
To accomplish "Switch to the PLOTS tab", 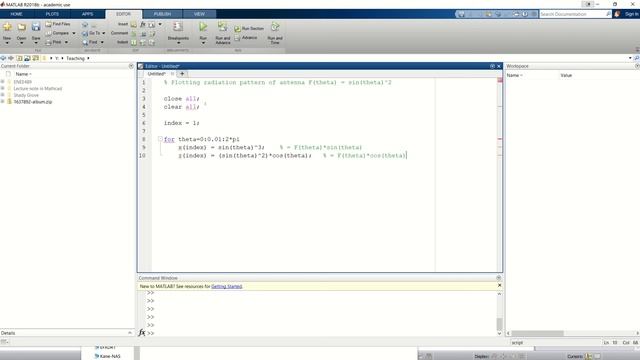I will [52, 14].
